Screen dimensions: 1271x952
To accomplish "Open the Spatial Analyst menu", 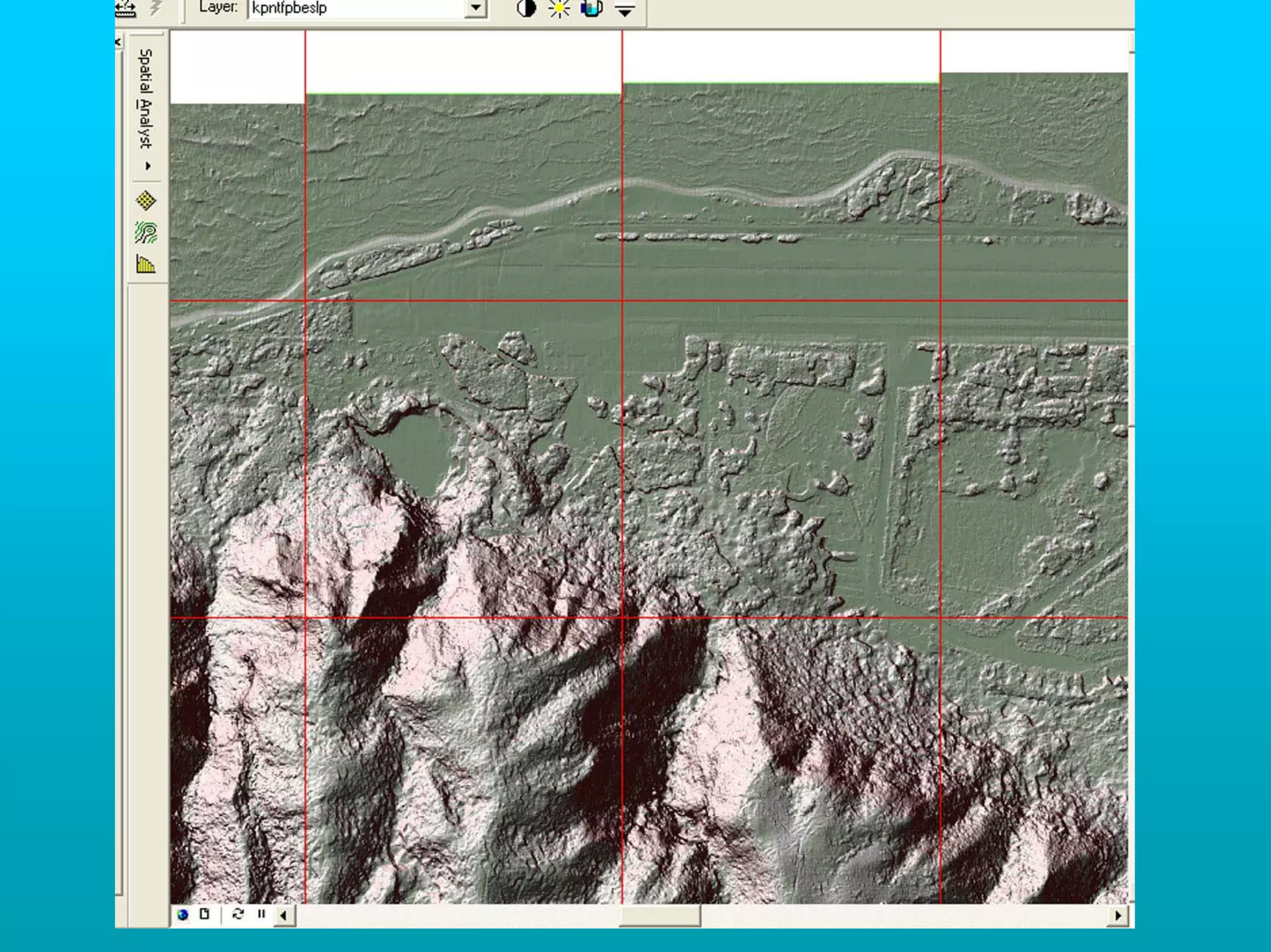I will [x=145, y=99].
